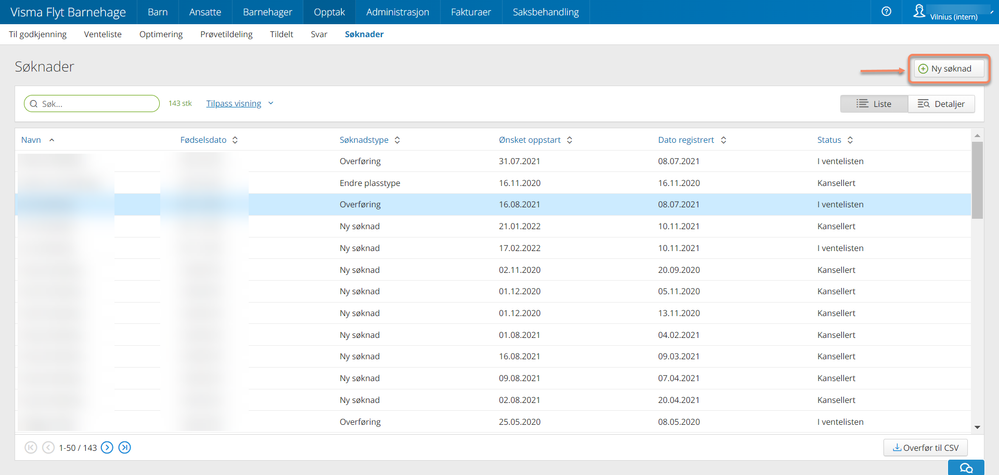999x475 pixels.
Task: Click the 04.02.2021 registered date cell
Action: (679, 335)
